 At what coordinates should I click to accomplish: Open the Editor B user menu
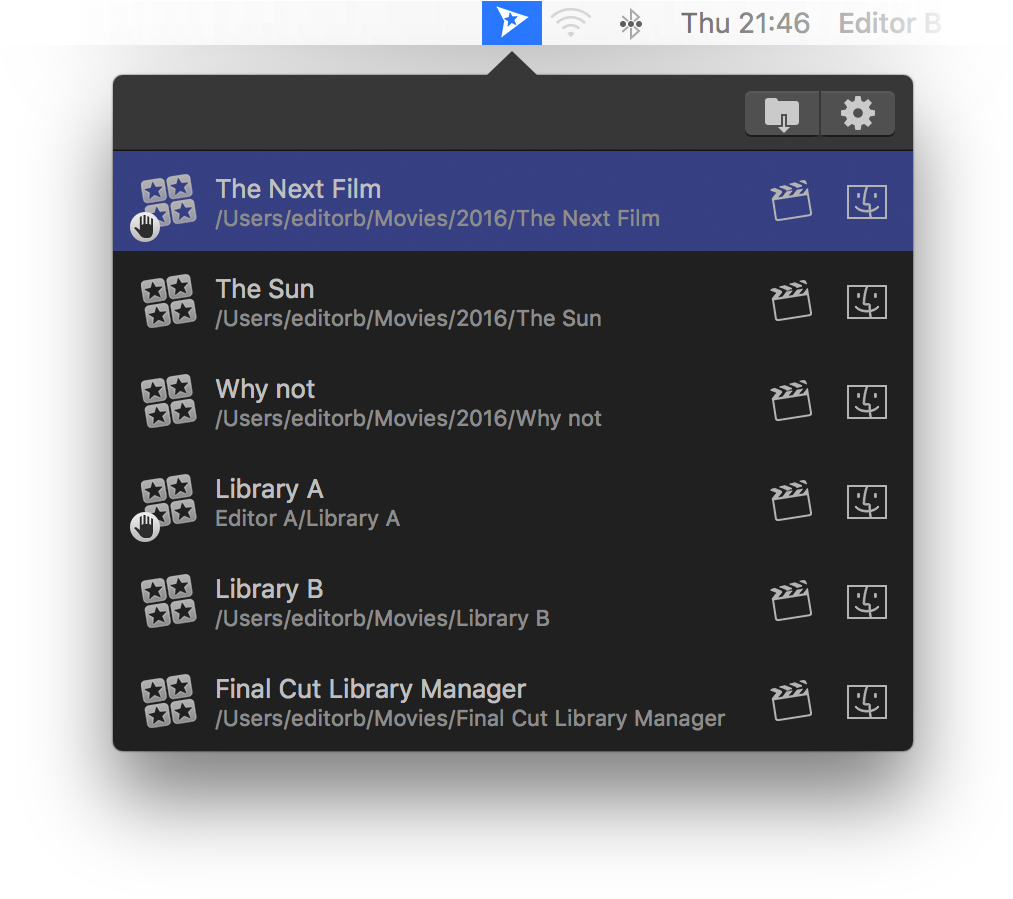(888, 22)
